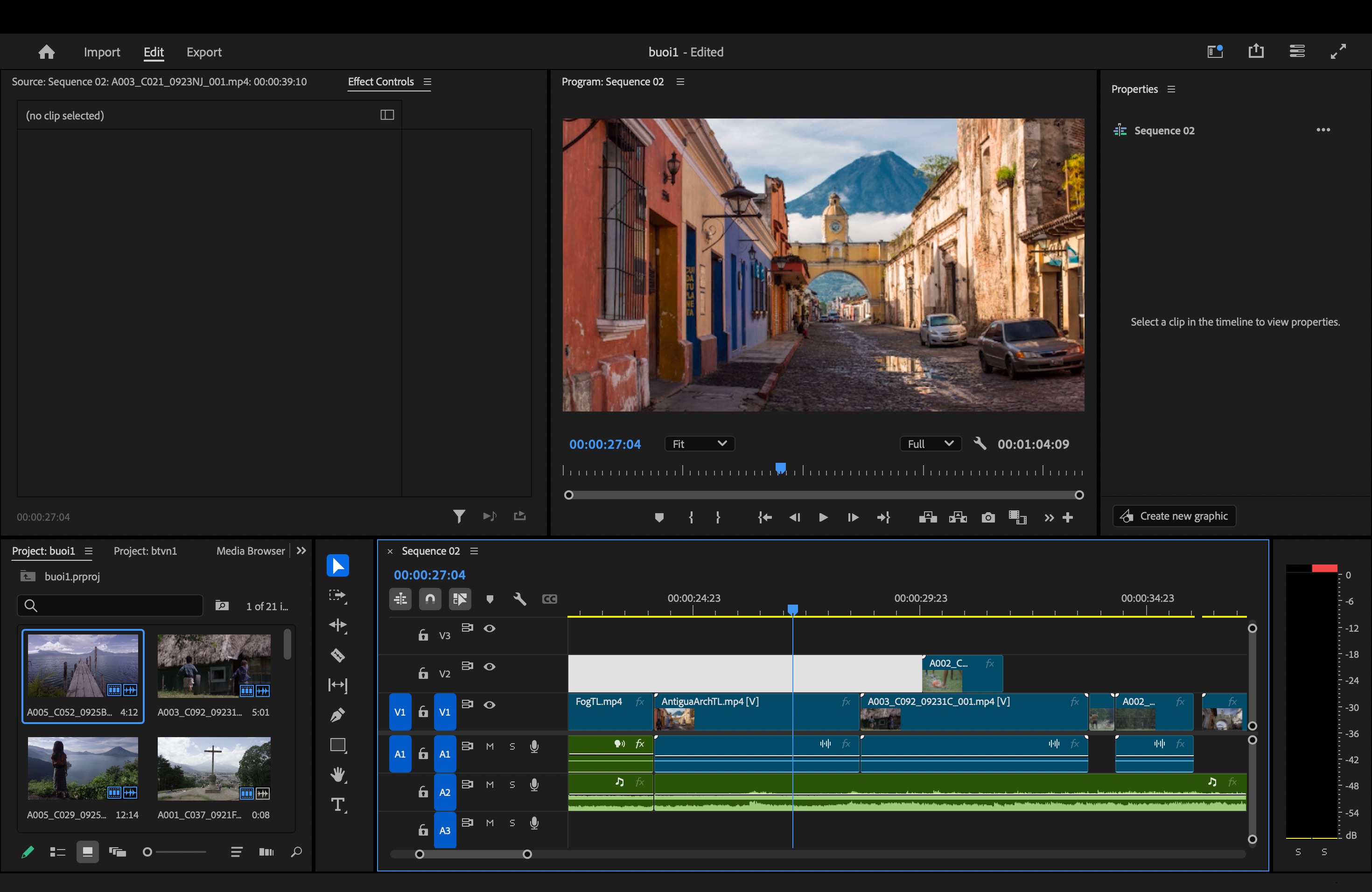Select the Type tool
Screen dimensions: 1372x892
(338, 805)
